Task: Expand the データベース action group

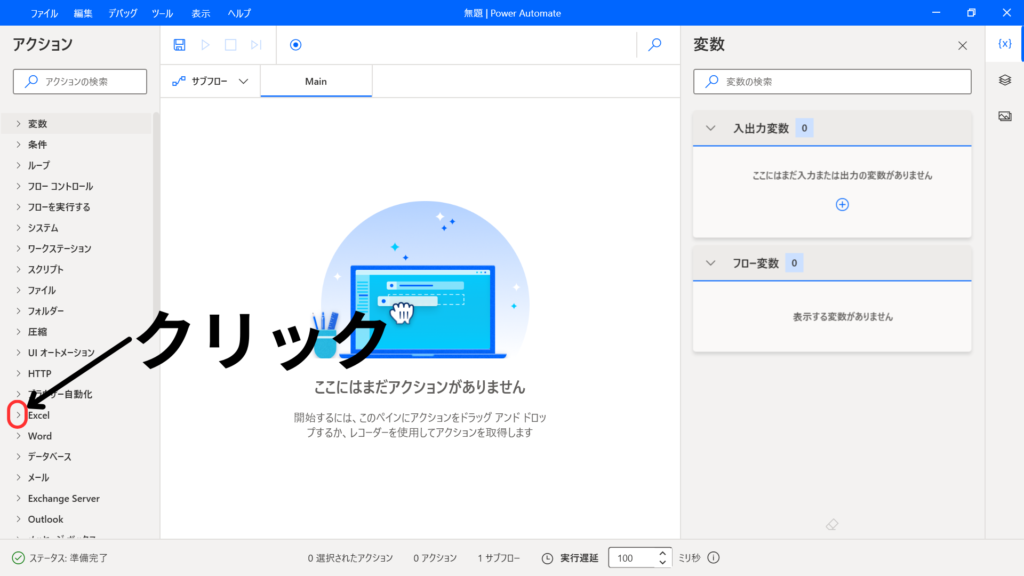Action: 18,456
